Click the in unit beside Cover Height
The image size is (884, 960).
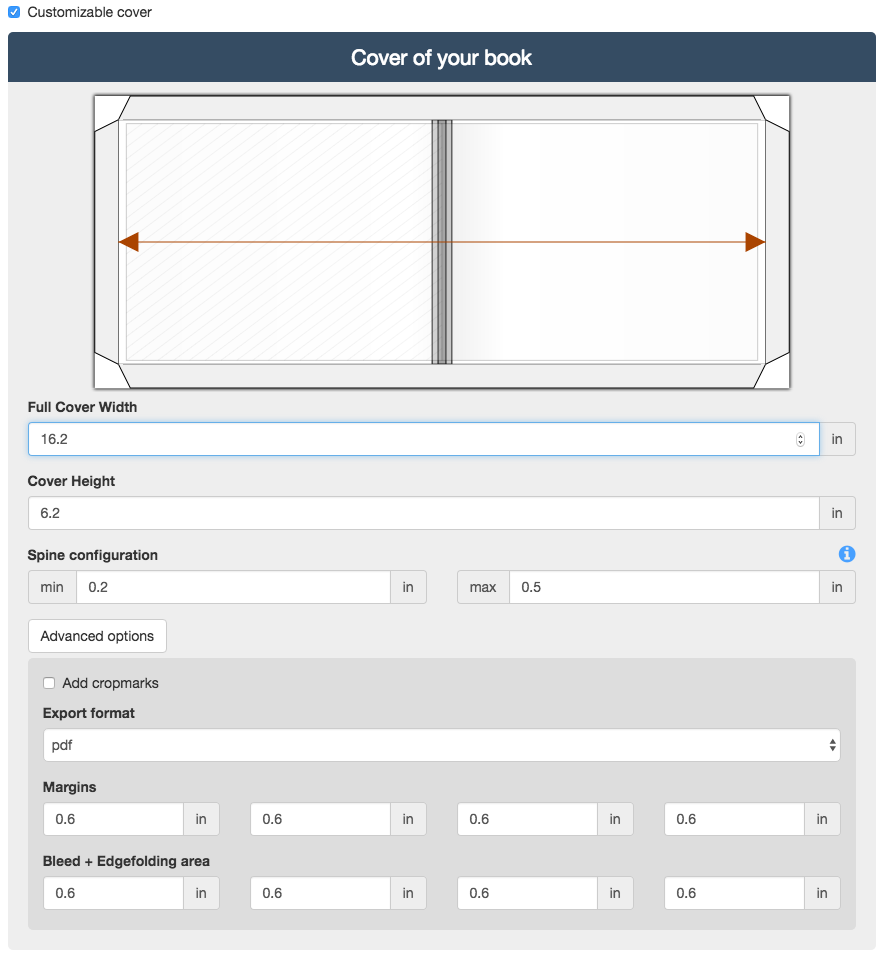[837, 513]
